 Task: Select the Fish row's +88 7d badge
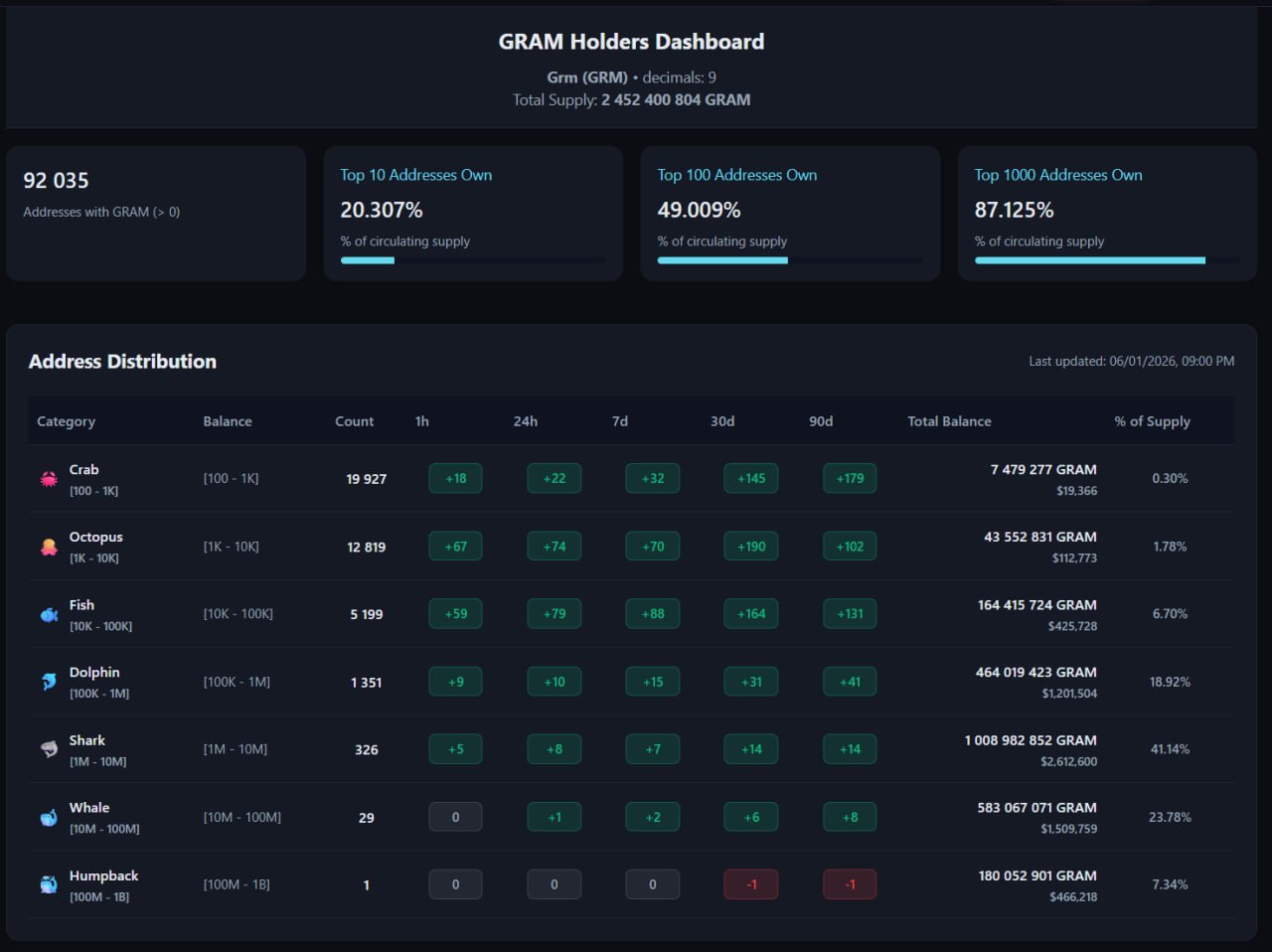pos(653,614)
